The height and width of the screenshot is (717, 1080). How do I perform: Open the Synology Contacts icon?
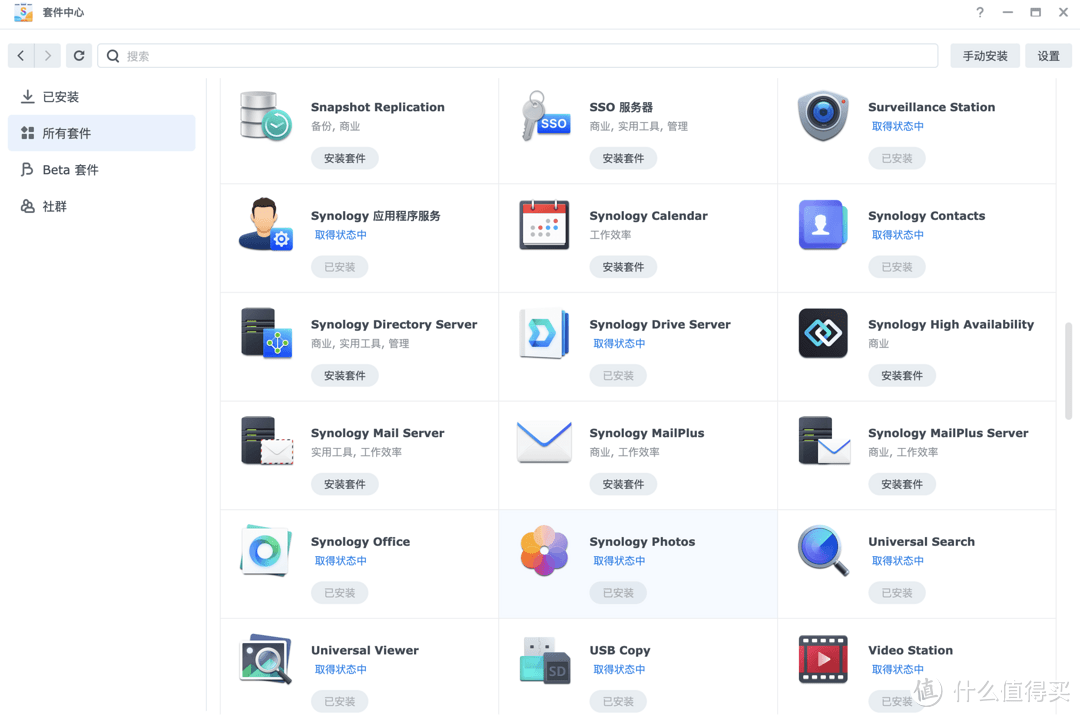(x=823, y=225)
